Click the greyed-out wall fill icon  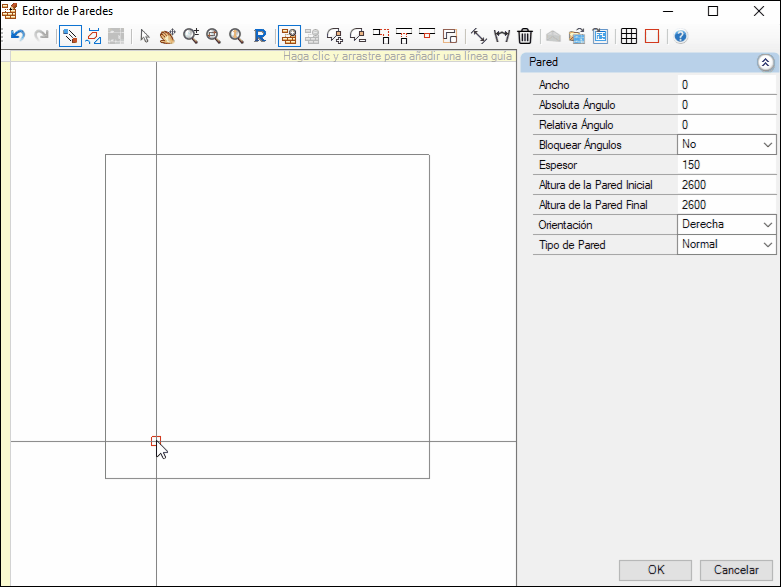tap(116, 36)
